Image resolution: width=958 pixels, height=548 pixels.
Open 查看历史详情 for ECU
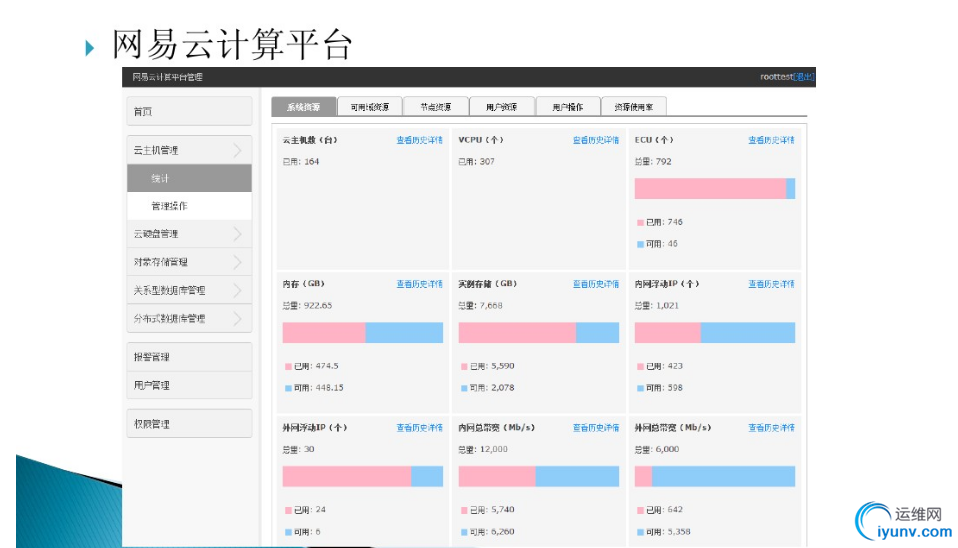coord(772,140)
